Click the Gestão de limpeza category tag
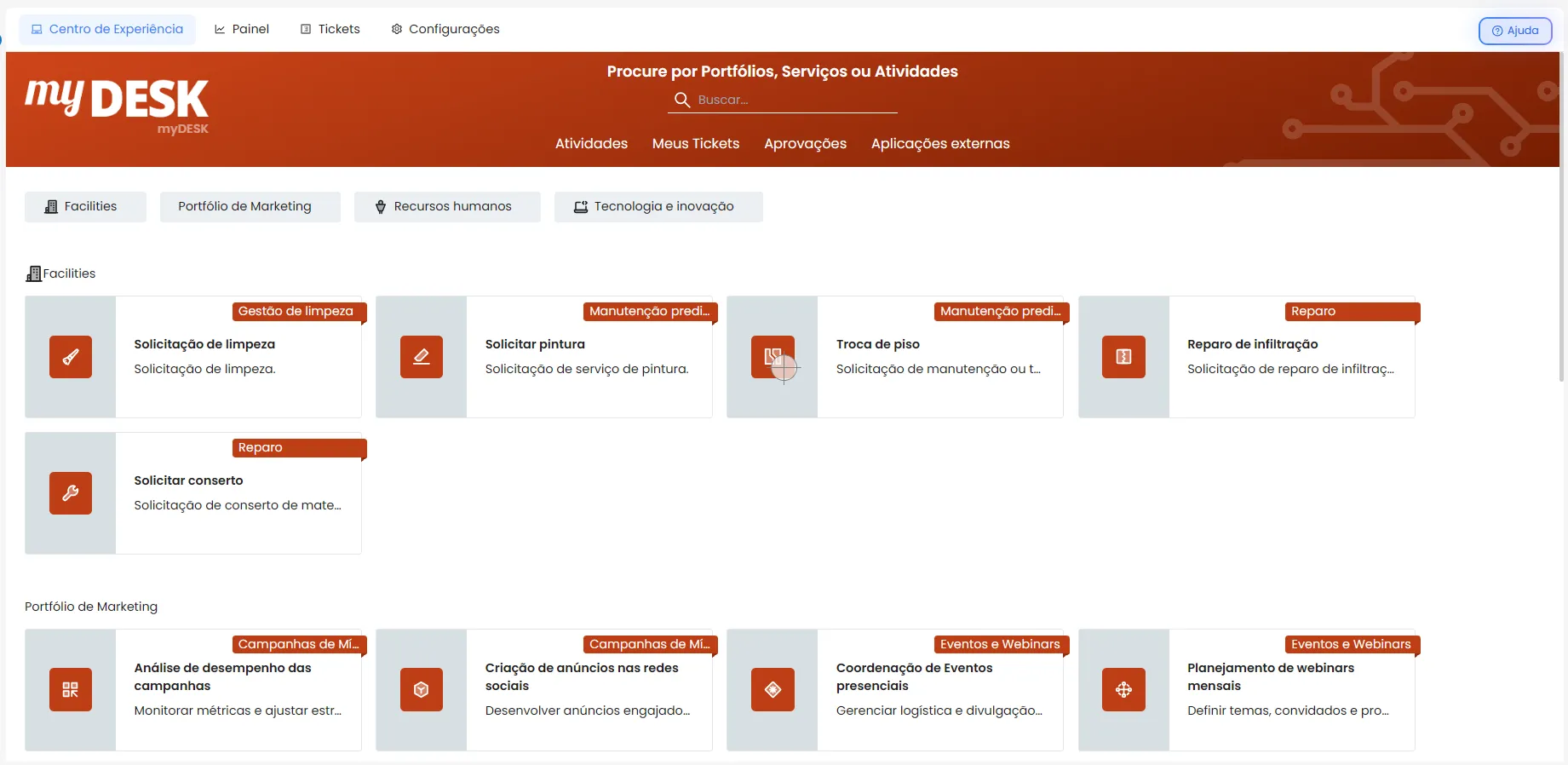The height and width of the screenshot is (765, 1568). pos(298,312)
